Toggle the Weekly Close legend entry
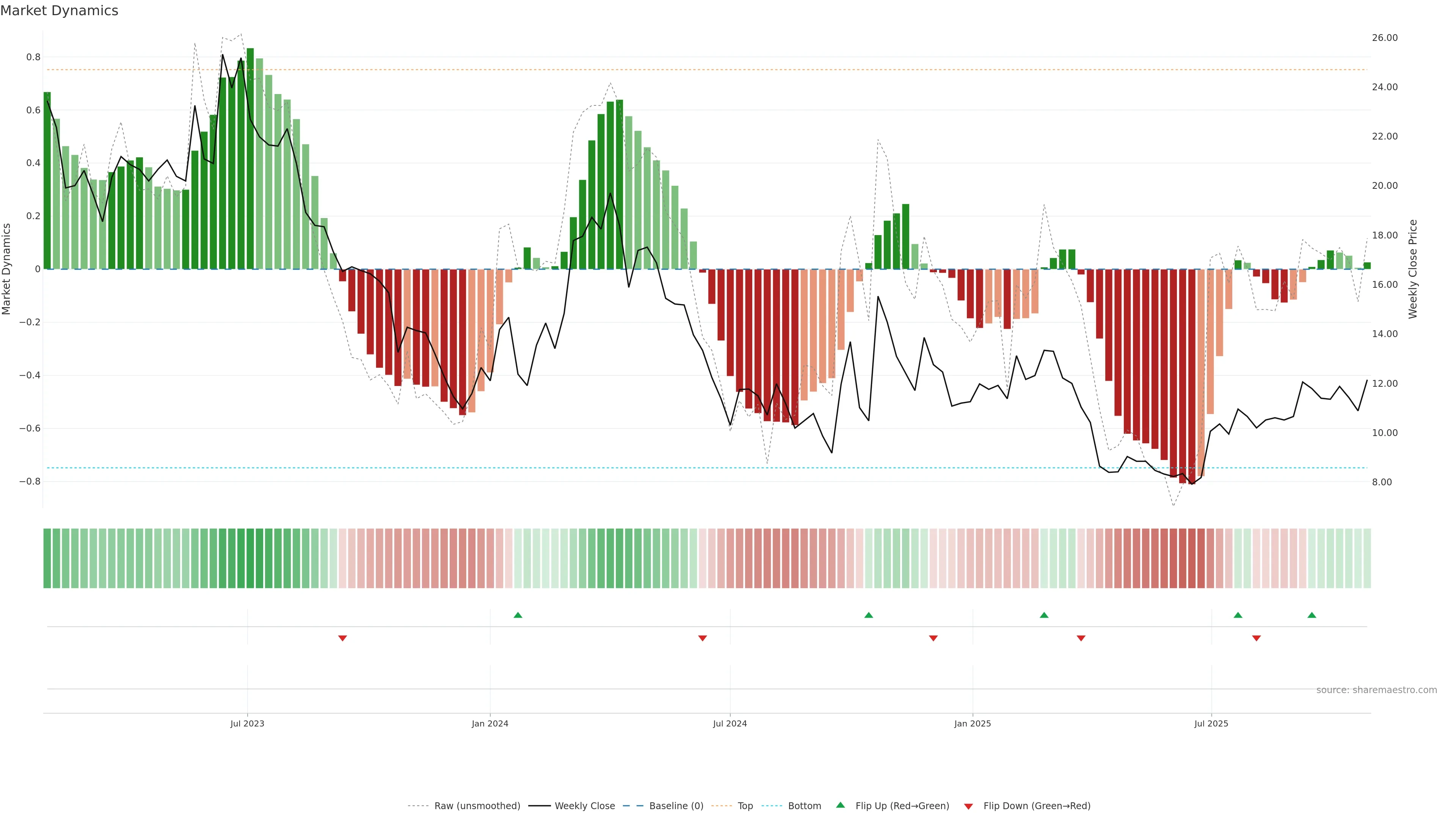The image size is (1456, 819). [584, 805]
